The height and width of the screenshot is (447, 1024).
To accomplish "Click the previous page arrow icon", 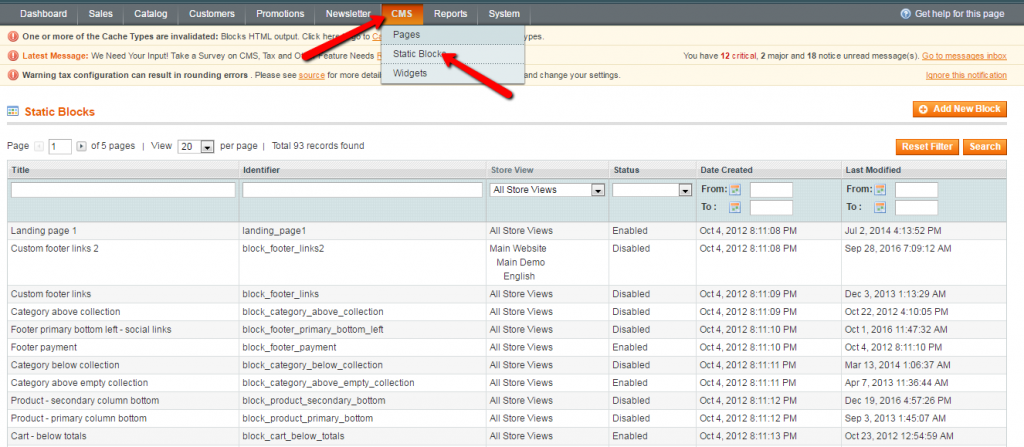I will coord(39,146).
